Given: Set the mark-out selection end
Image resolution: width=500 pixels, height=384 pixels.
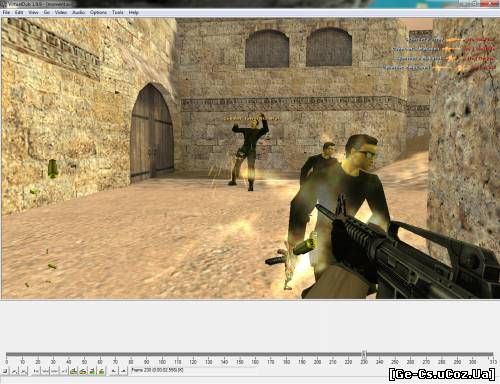Looking at the screenshot, I should coord(123,371).
